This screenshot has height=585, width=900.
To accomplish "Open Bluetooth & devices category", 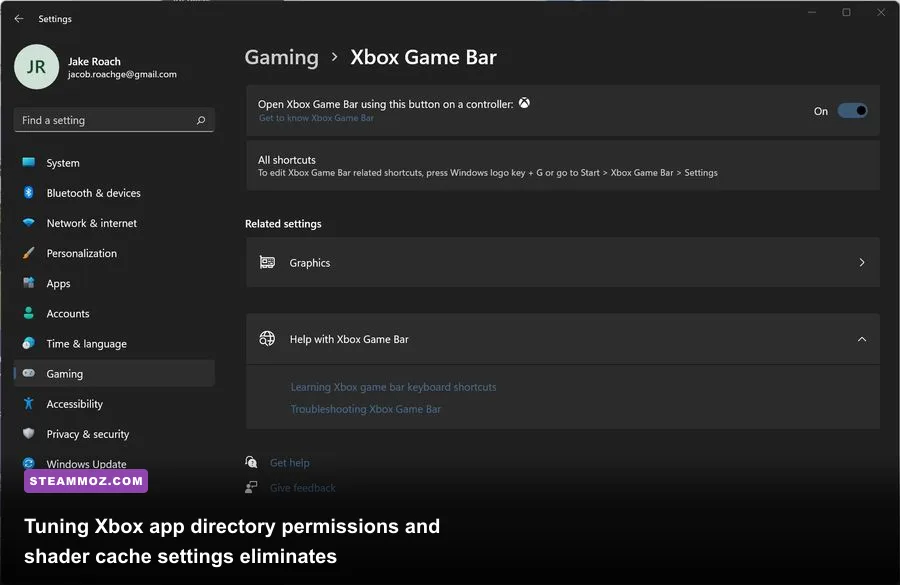I will [x=114, y=193].
